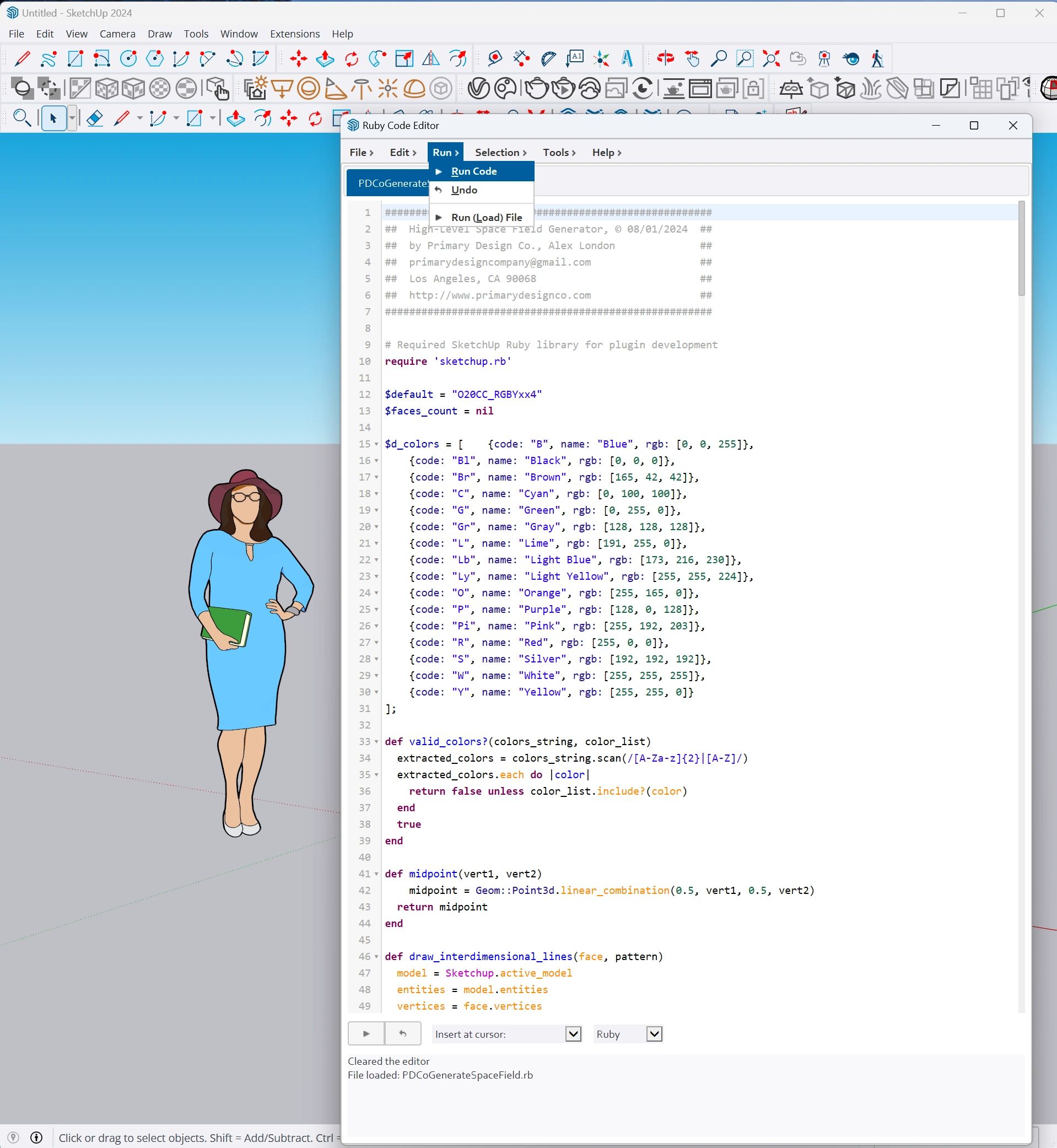This screenshot has height=1148, width=1057.
Task: Choose Run Code from Run menu
Action: [x=473, y=171]
